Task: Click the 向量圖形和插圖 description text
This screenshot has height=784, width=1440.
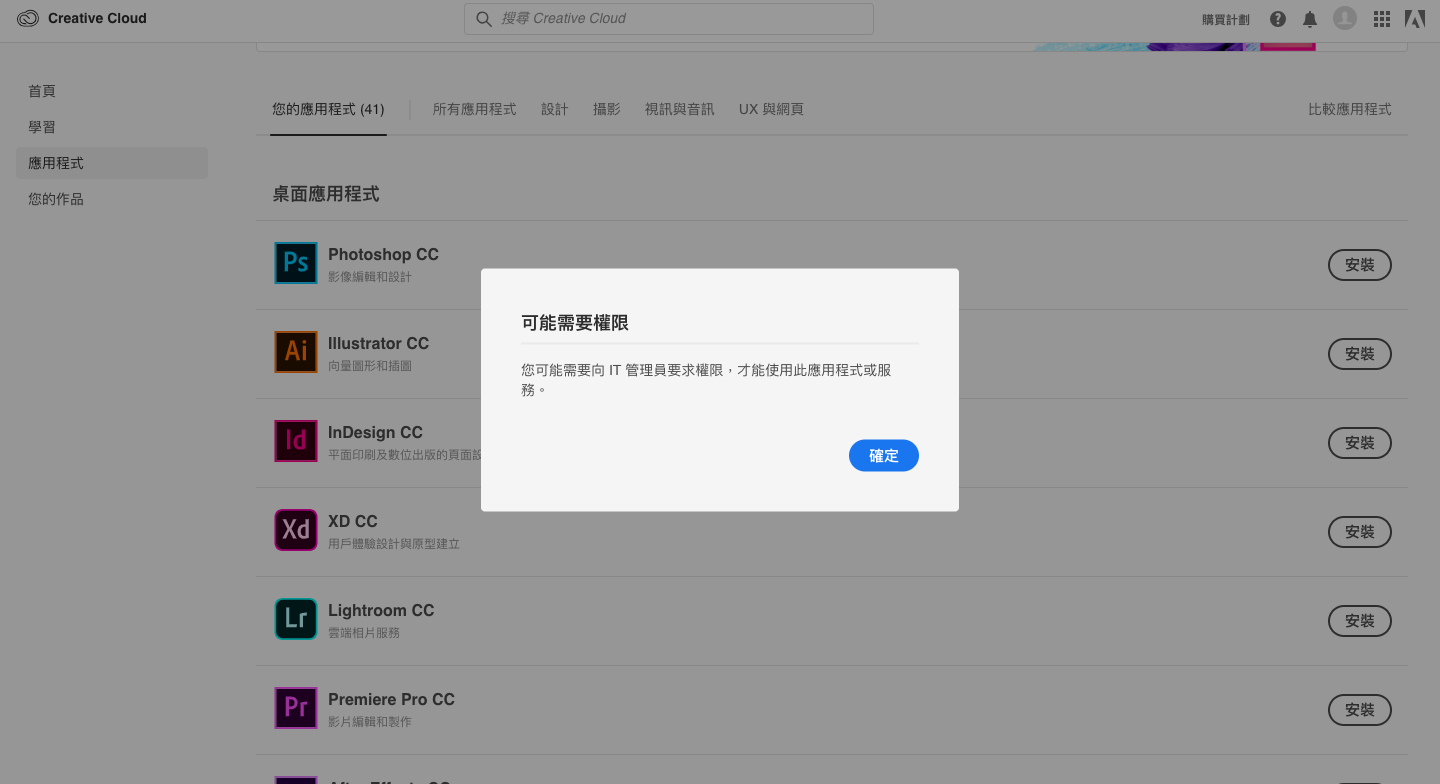Action: pos(370,366)
